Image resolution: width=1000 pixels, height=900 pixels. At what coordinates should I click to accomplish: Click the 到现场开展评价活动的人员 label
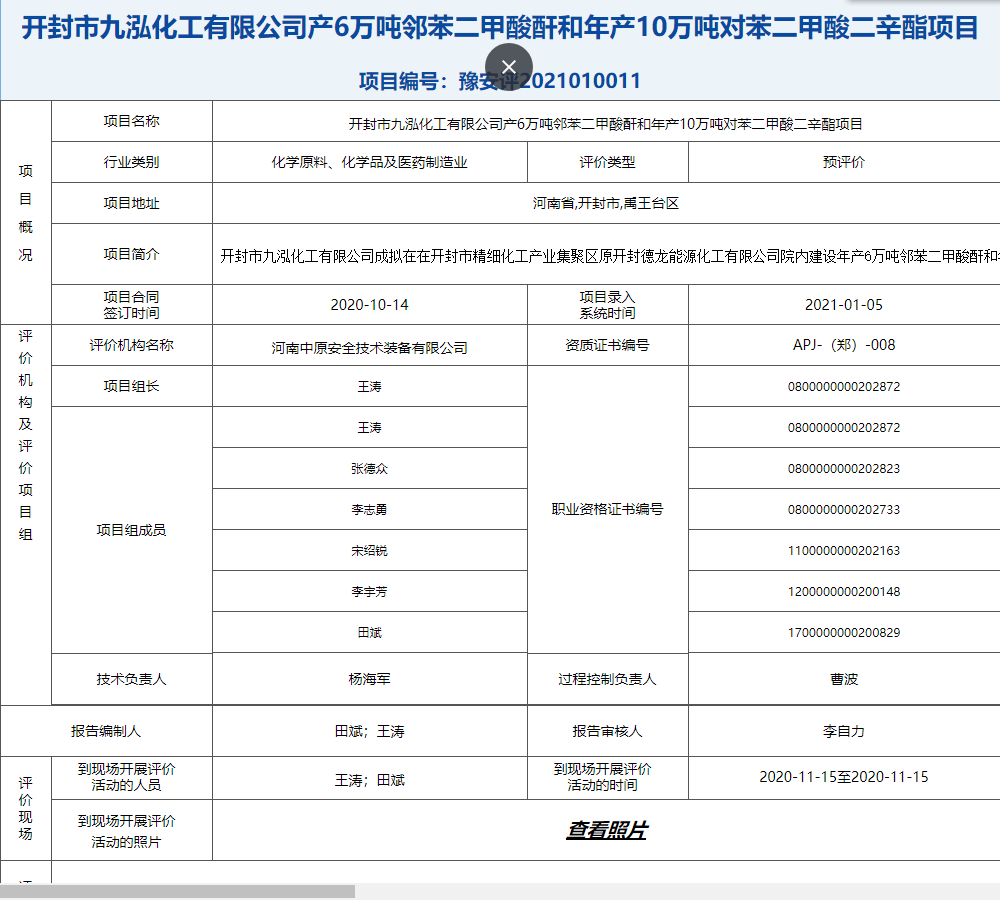(126, 777)
